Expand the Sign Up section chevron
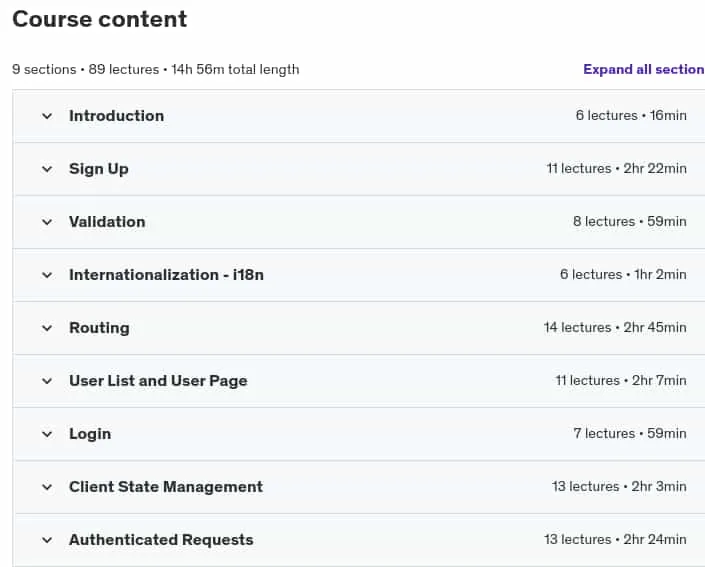The image size is (705, 567). click(47, 169)
